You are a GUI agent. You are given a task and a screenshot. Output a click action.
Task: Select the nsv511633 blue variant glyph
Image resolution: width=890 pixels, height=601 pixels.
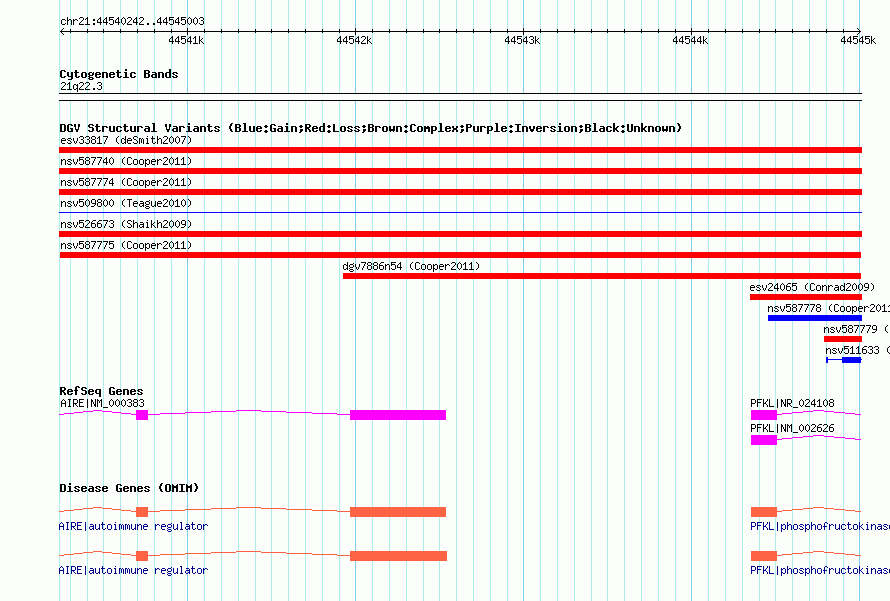click(844, 360)
